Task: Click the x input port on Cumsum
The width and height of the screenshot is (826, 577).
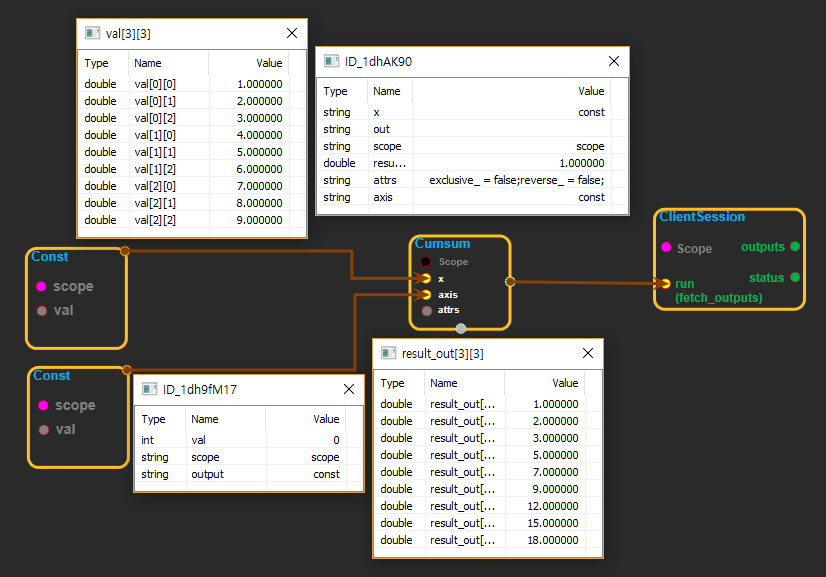Action: click(x=427, y=278)
